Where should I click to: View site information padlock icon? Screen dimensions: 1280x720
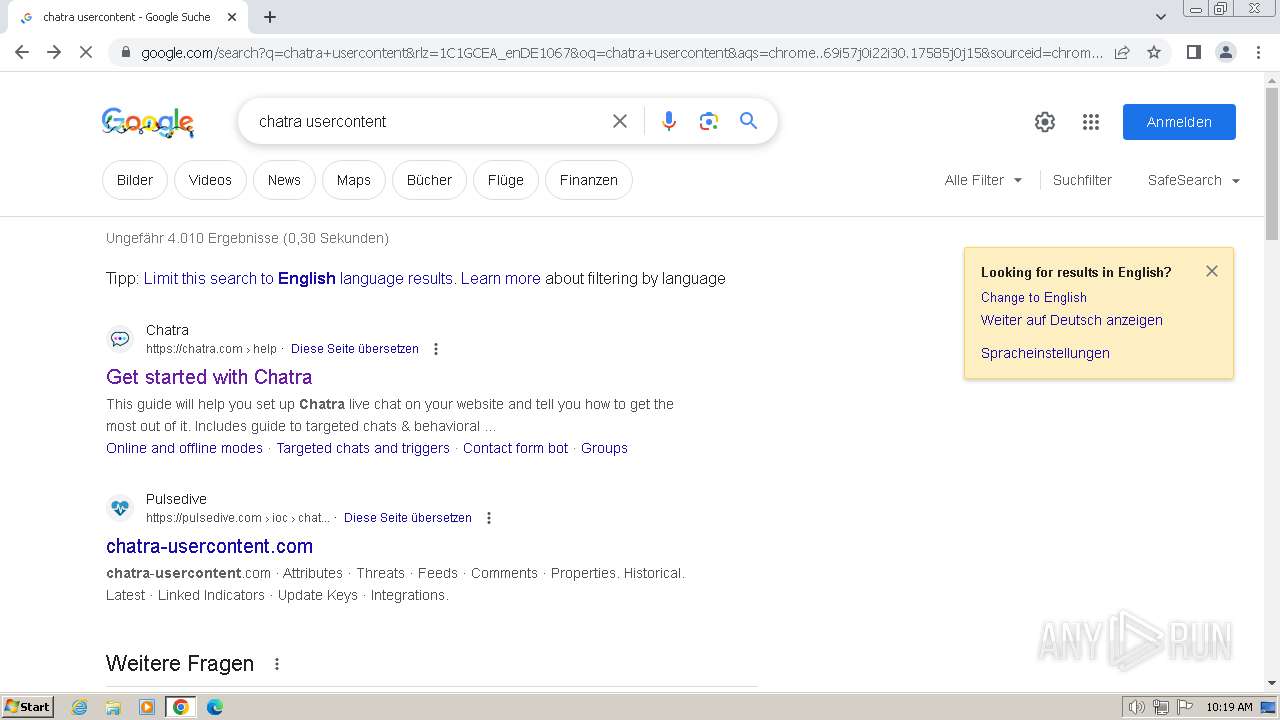(x=125, y=52)
